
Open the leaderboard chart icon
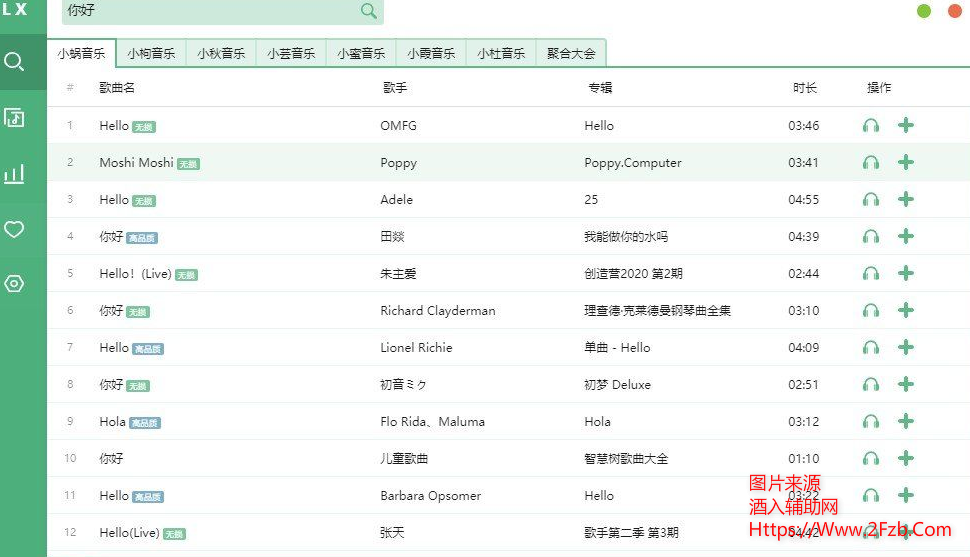[x=14, y=175]
